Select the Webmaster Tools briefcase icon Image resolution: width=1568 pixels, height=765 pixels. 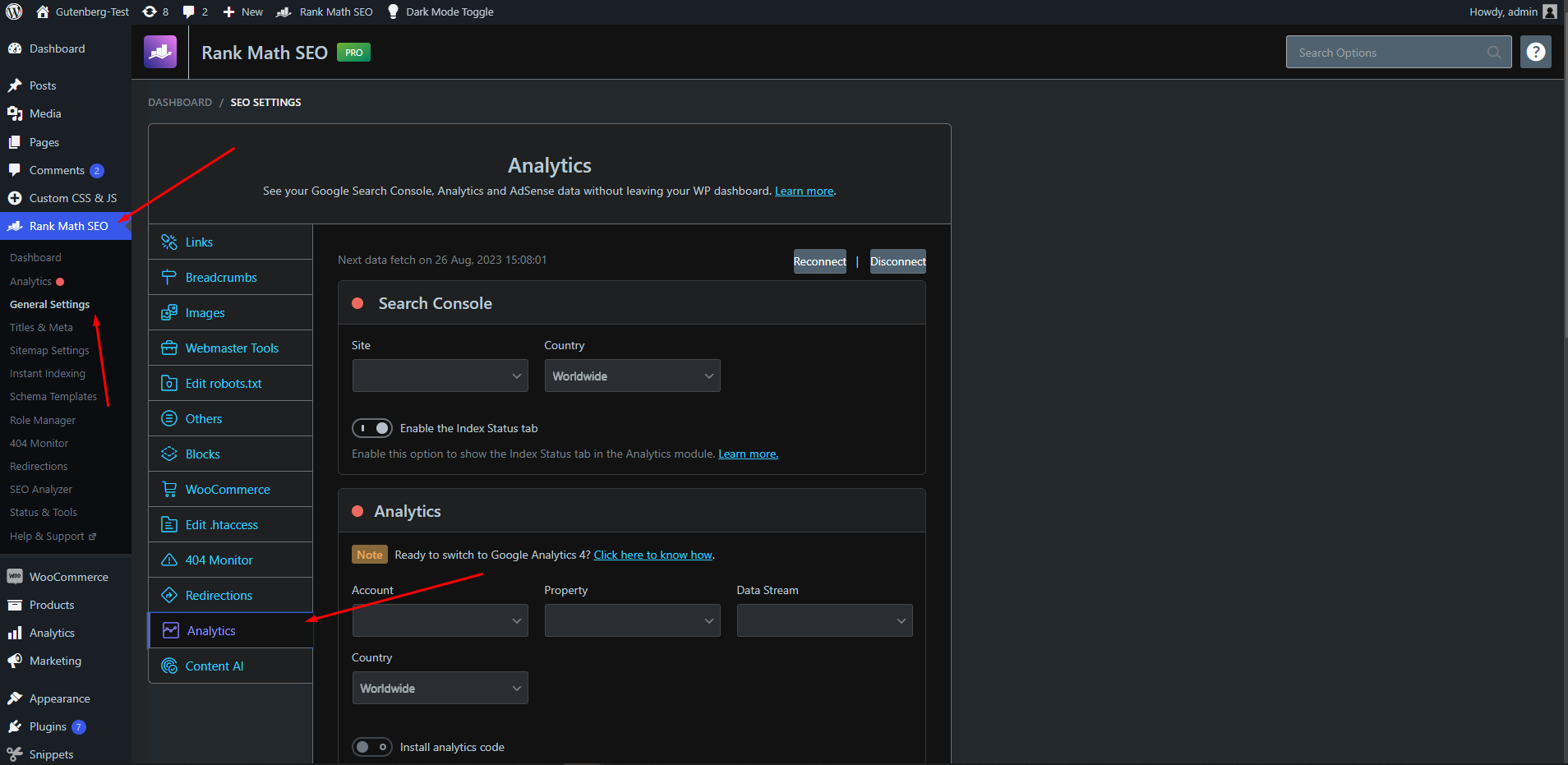click(169, 348)
